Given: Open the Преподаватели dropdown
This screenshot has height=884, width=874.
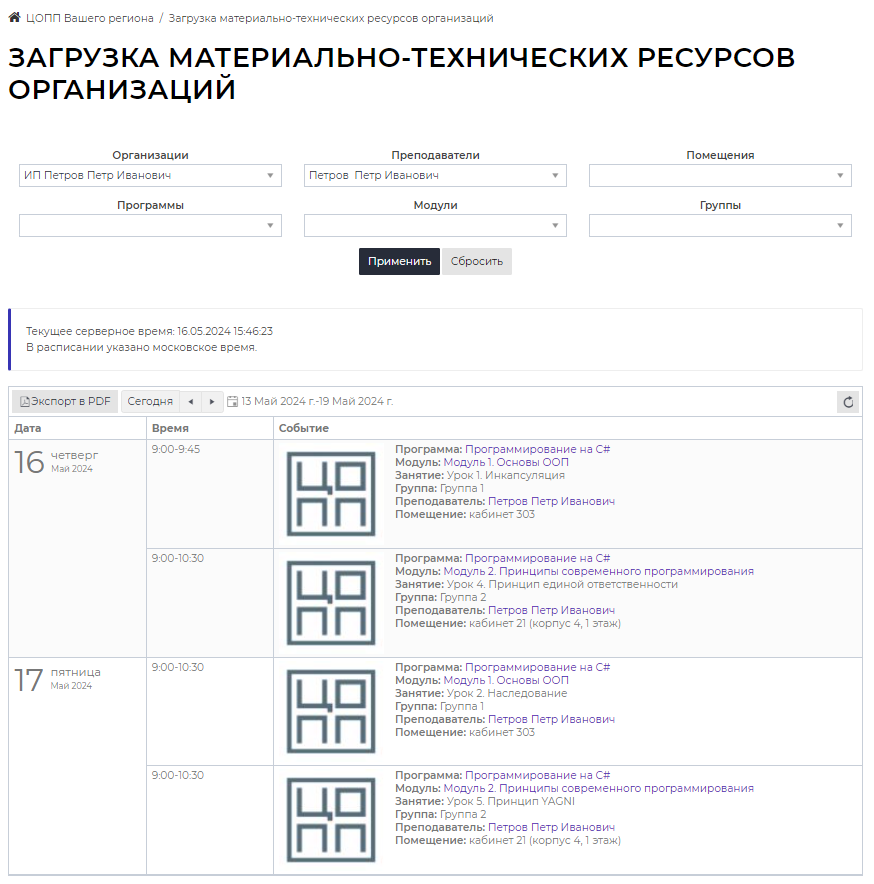Looking at the screenshot, I should pos(435,176).
